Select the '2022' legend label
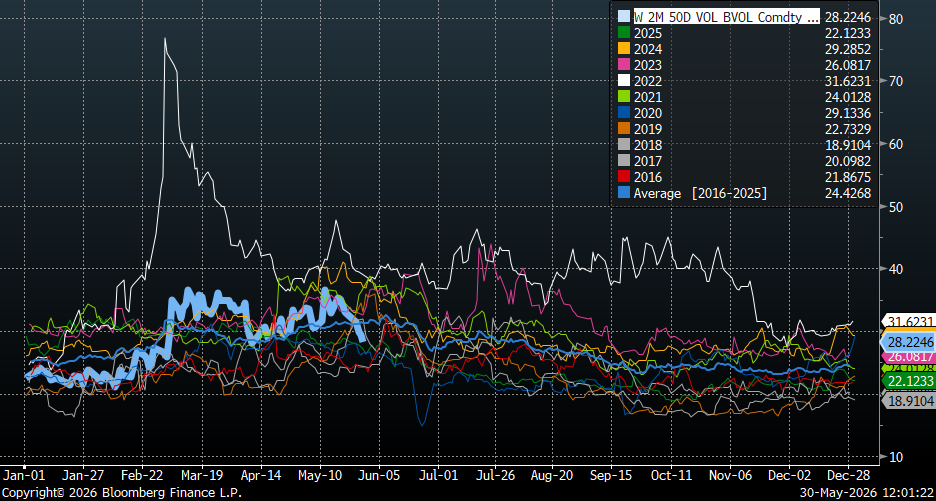936x501 pixels. [x=646, y=81]
